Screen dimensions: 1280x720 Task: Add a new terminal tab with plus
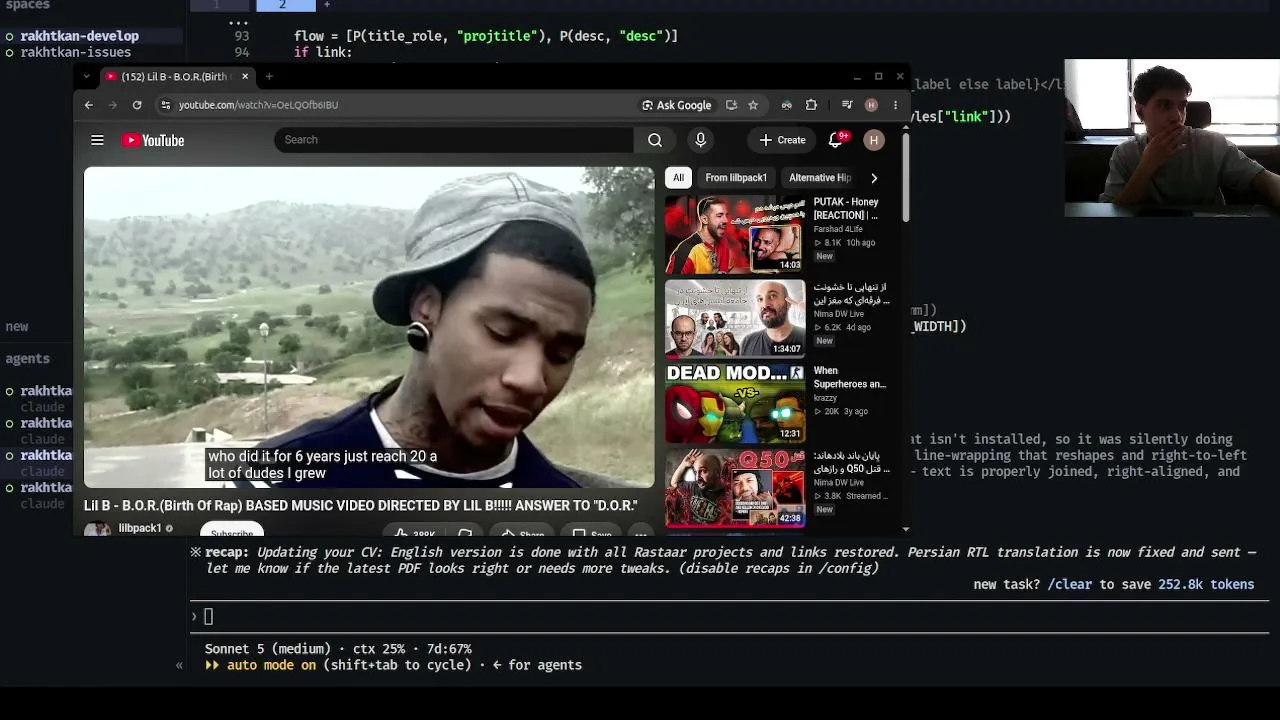click(x=326, y=5)
